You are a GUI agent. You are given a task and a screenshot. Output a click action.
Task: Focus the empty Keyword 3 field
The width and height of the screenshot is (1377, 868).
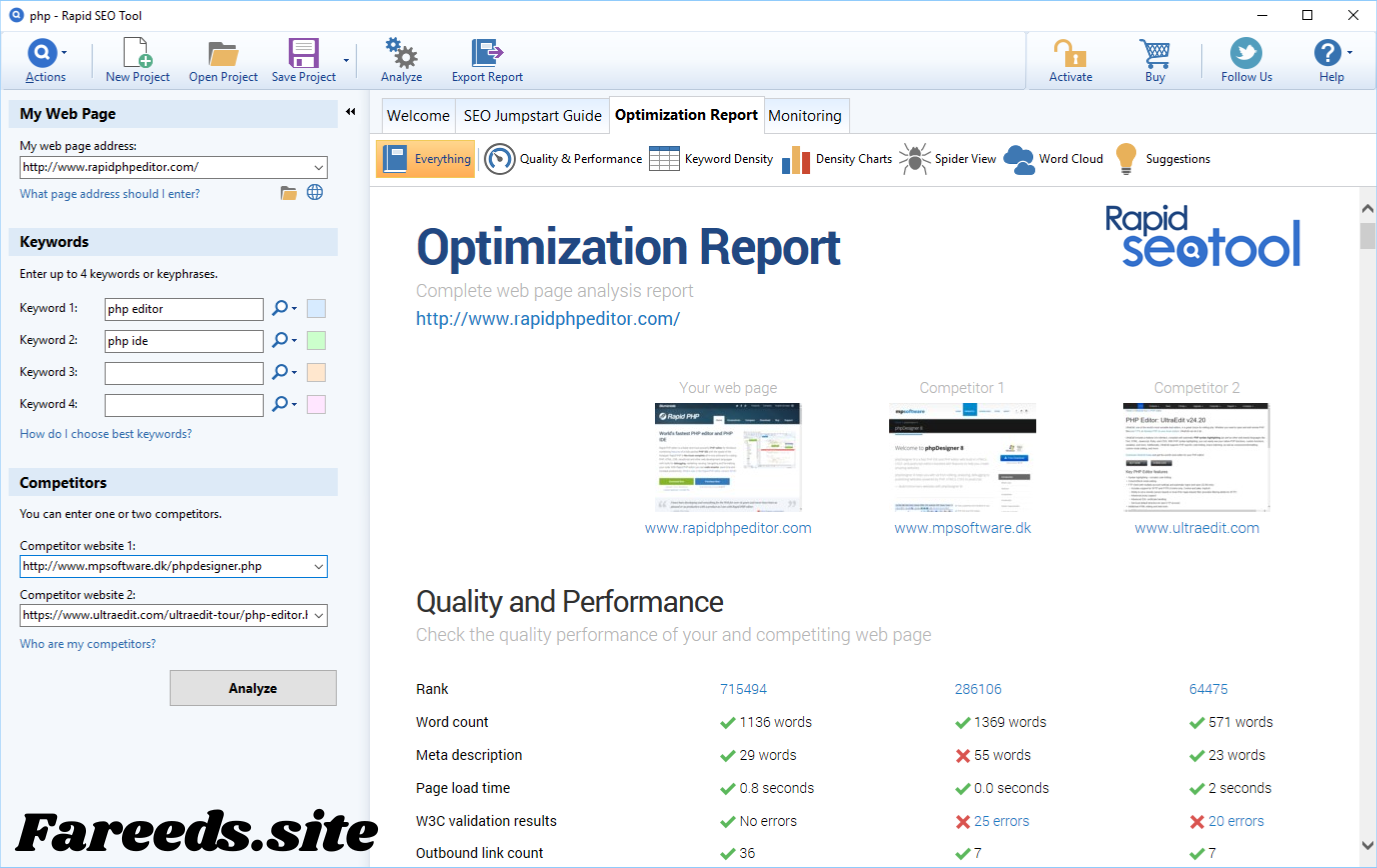(184, 373)
